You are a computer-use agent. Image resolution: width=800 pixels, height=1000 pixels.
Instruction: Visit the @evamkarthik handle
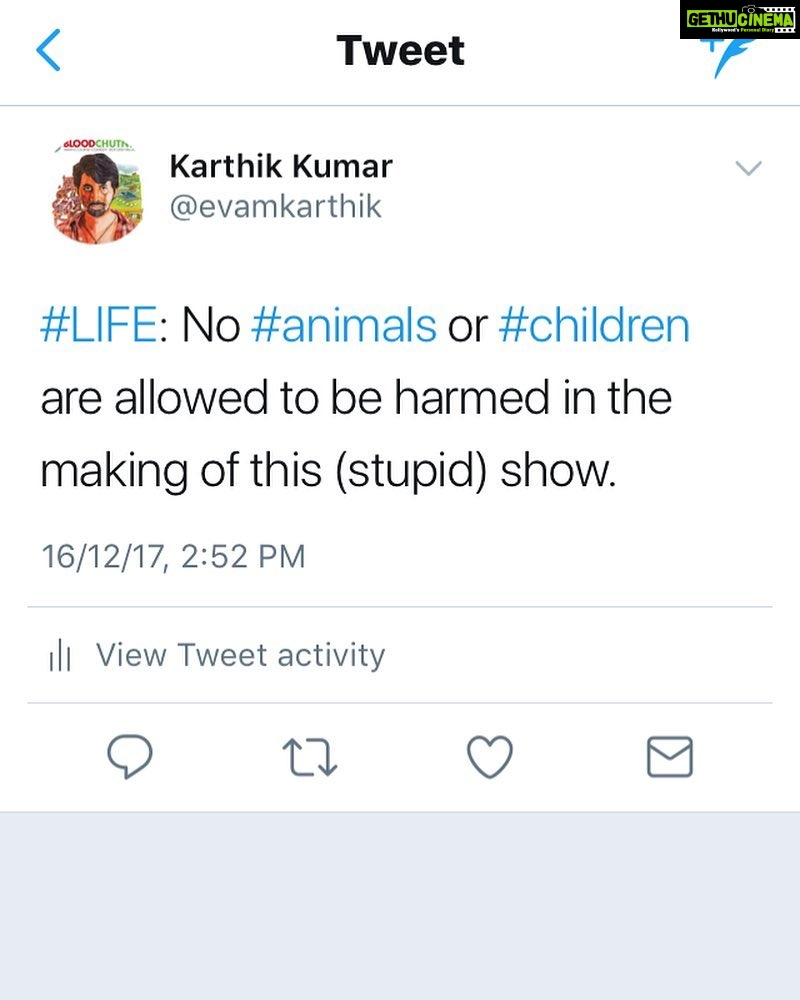(x=275, y=207)
